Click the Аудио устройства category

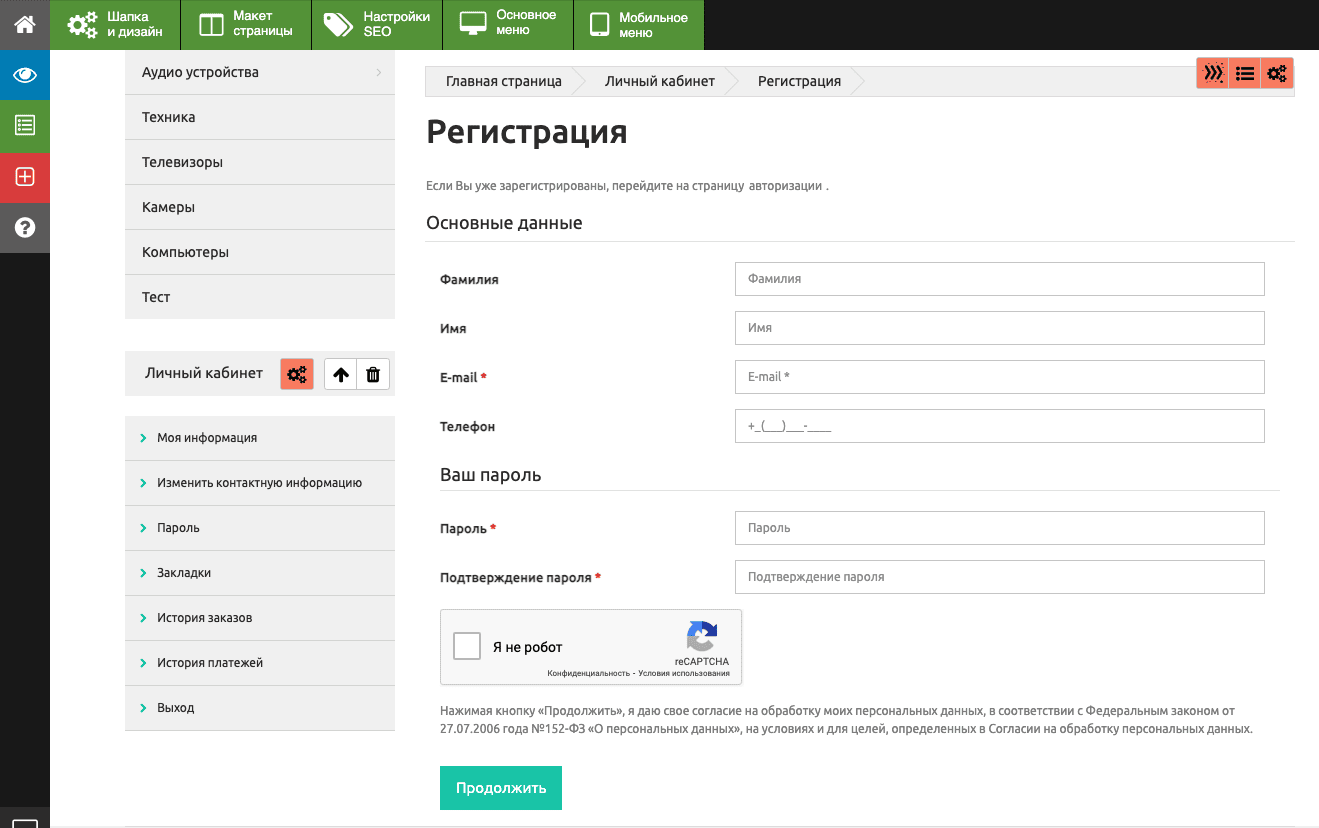[260, 72]
